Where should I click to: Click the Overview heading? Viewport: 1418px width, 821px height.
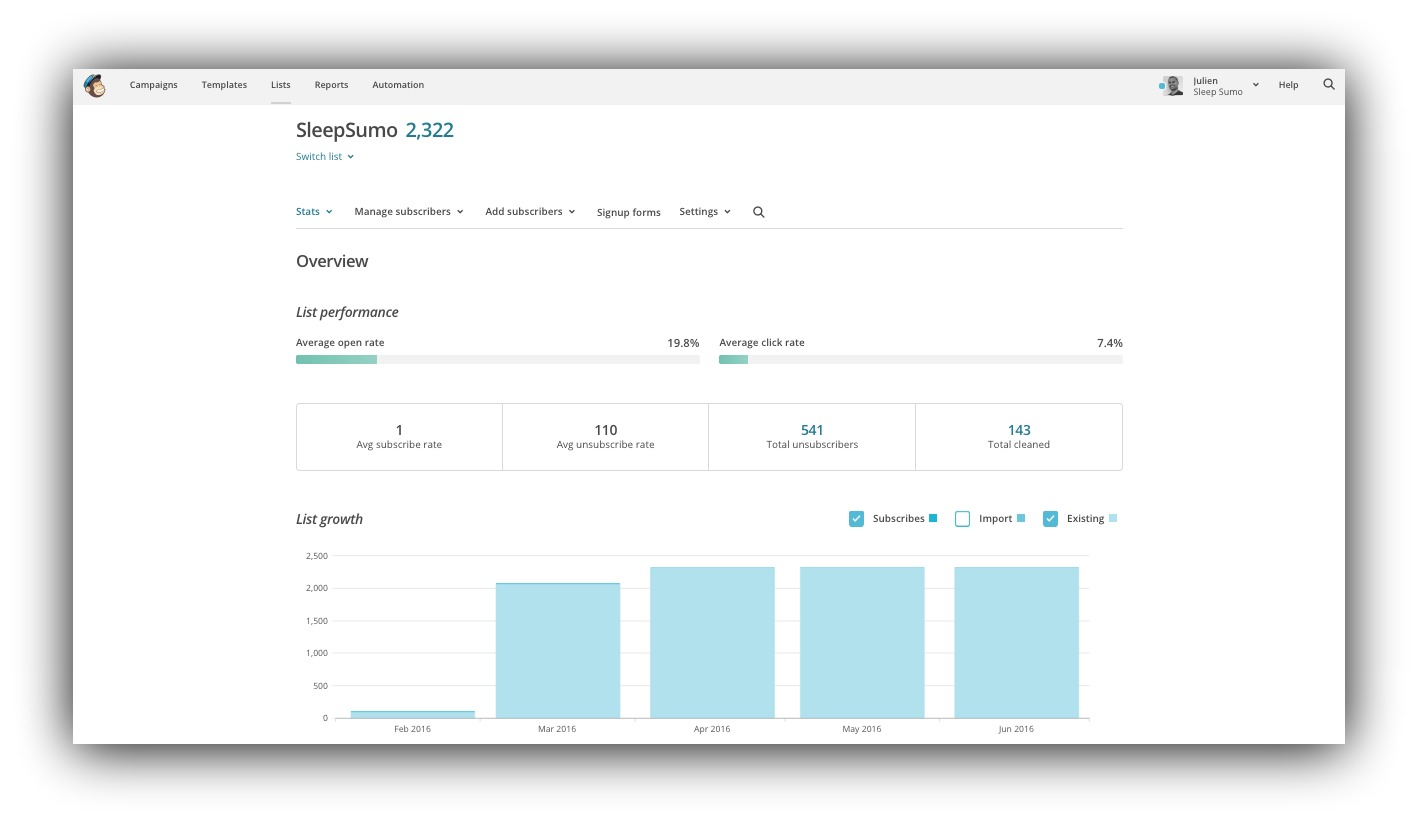click(x=332, y=261)
